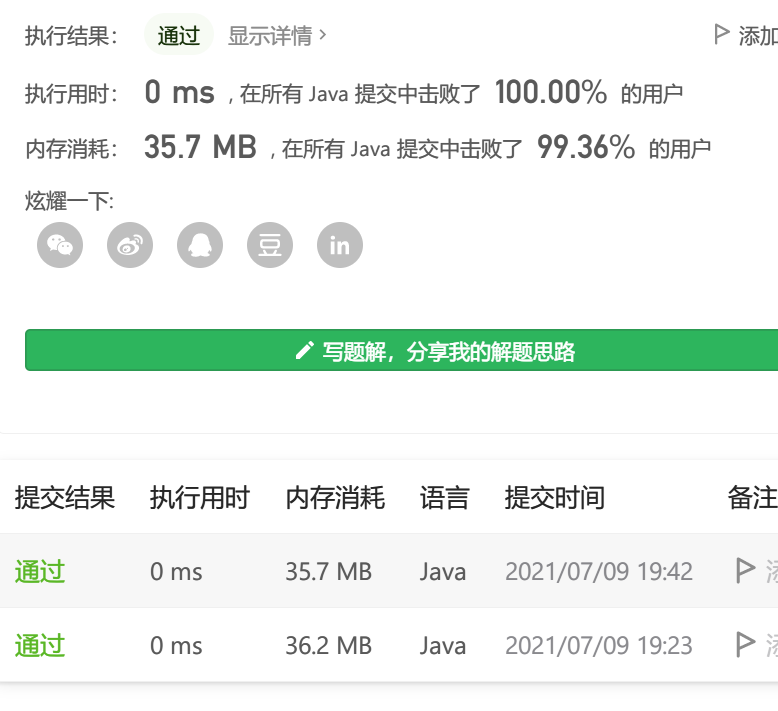Click the note flag in the 19:23 submission row
Viewport: 778px width, 711px height.
[745, 645]
